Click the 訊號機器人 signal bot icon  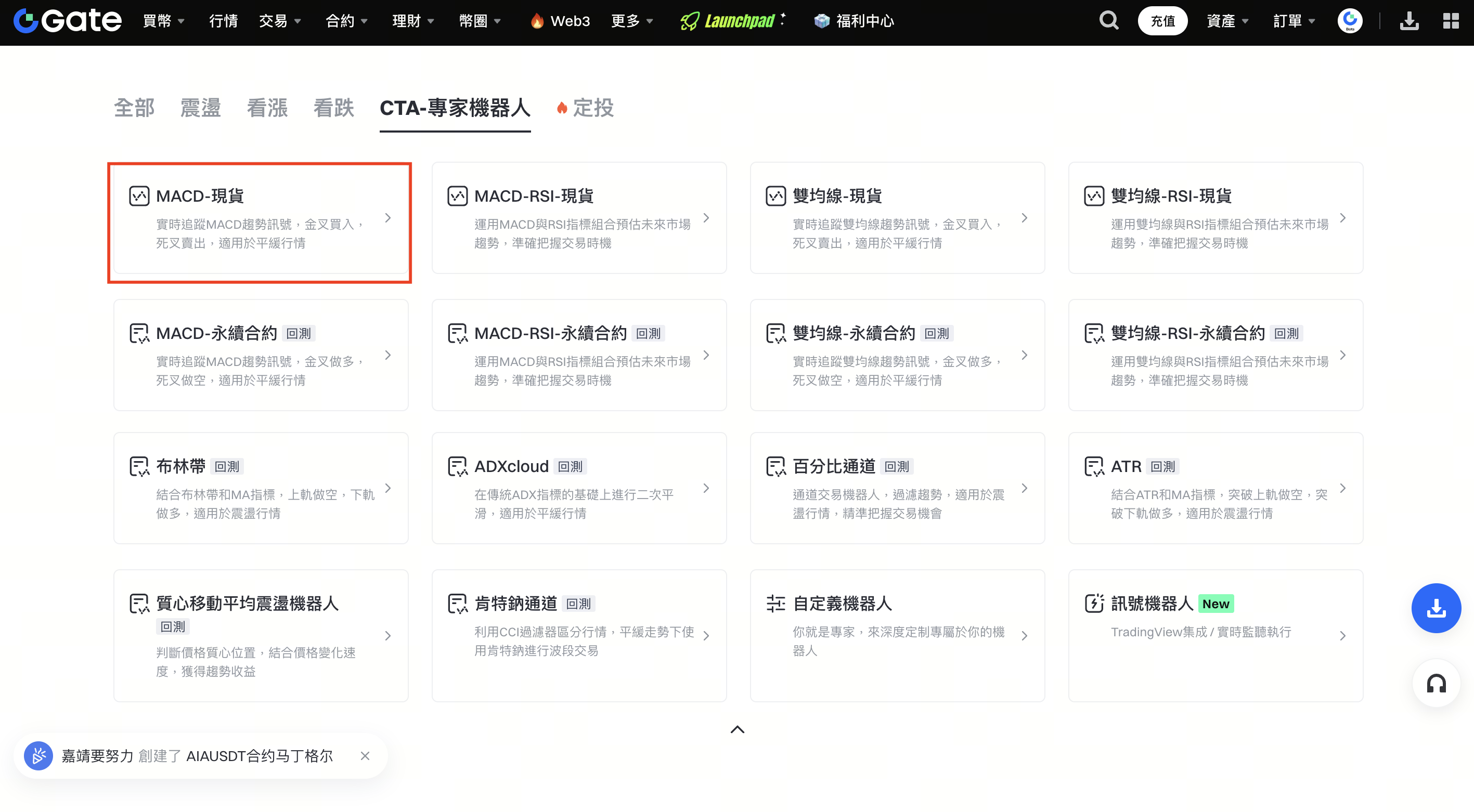pyautogui.click(x=1093, y=603)
